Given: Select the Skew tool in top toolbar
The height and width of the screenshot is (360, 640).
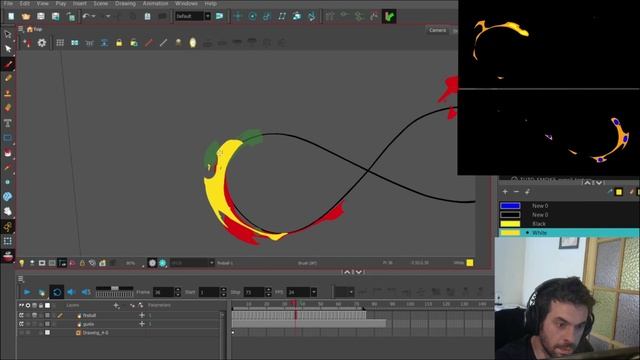Looking at the screenshot, I should pyautogui.click(x=282, y=16).
